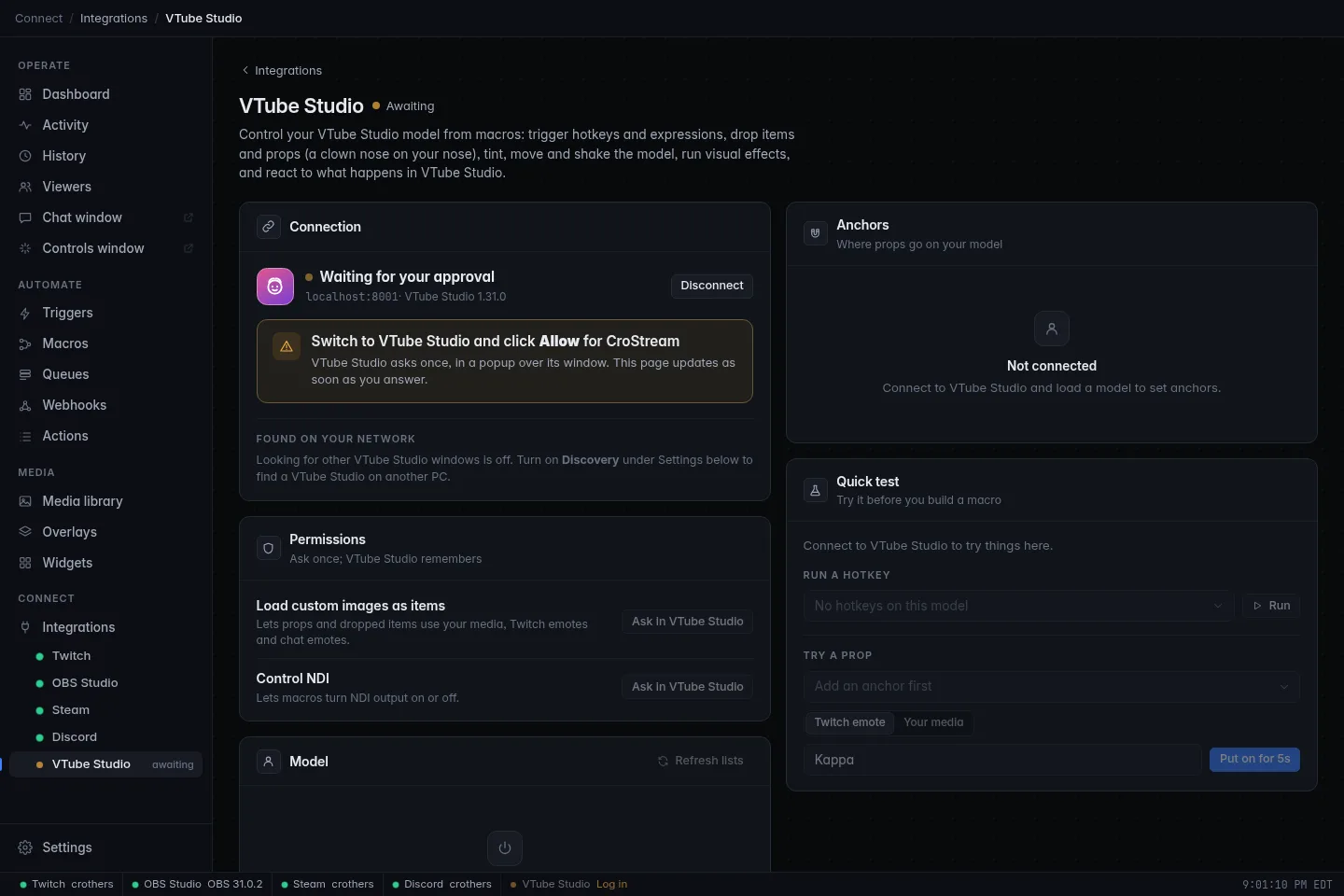1344x896 pixels.
Task: Select VTube Studio awaiting sidebar item
Action: (x=105, y=764)
